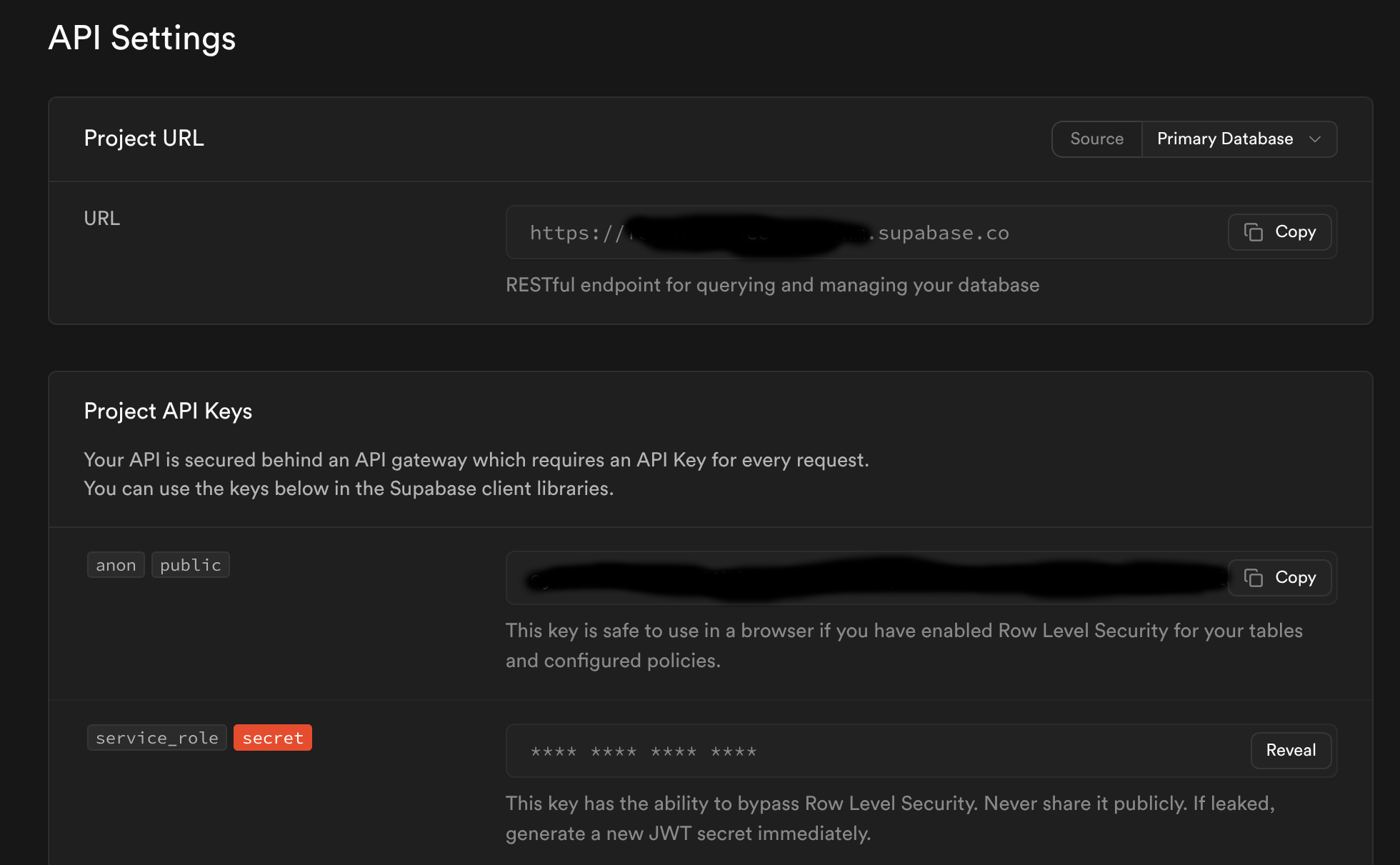Click the RESTful endpoint description text

click(x=772, y=285)
